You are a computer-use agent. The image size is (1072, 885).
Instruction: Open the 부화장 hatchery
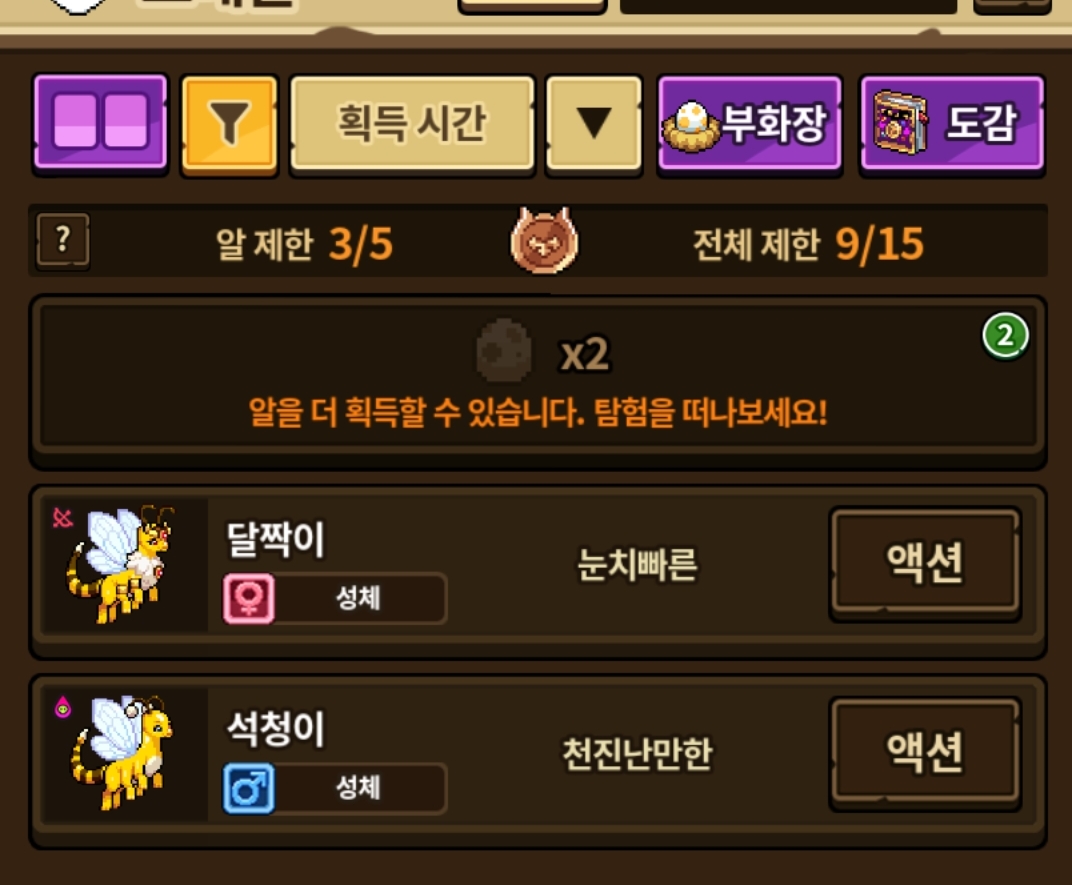coord(749,123)
